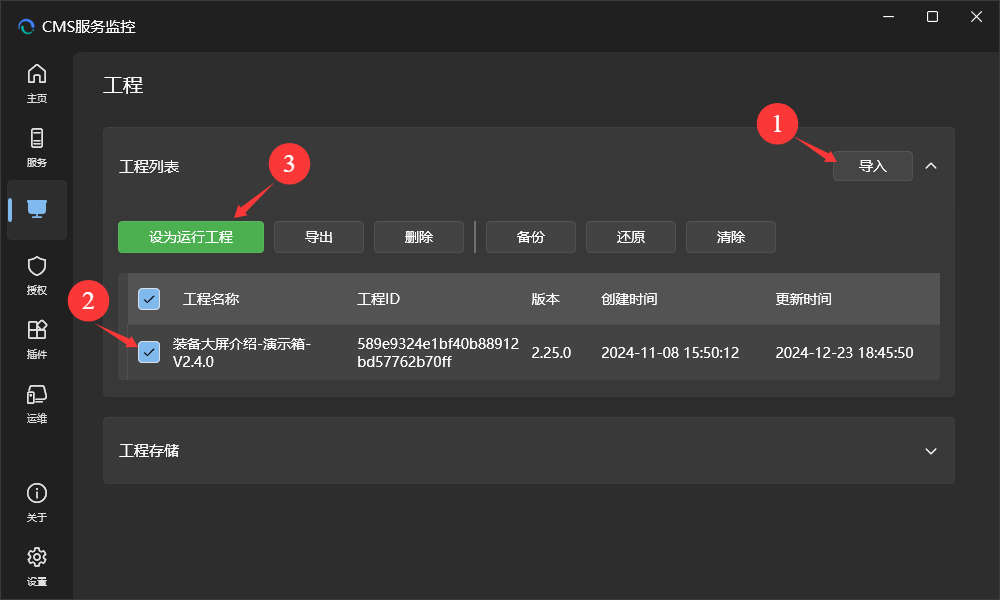Click the 清除 clear button
The image size is (1000, 600).
click(x=731, y=237)
